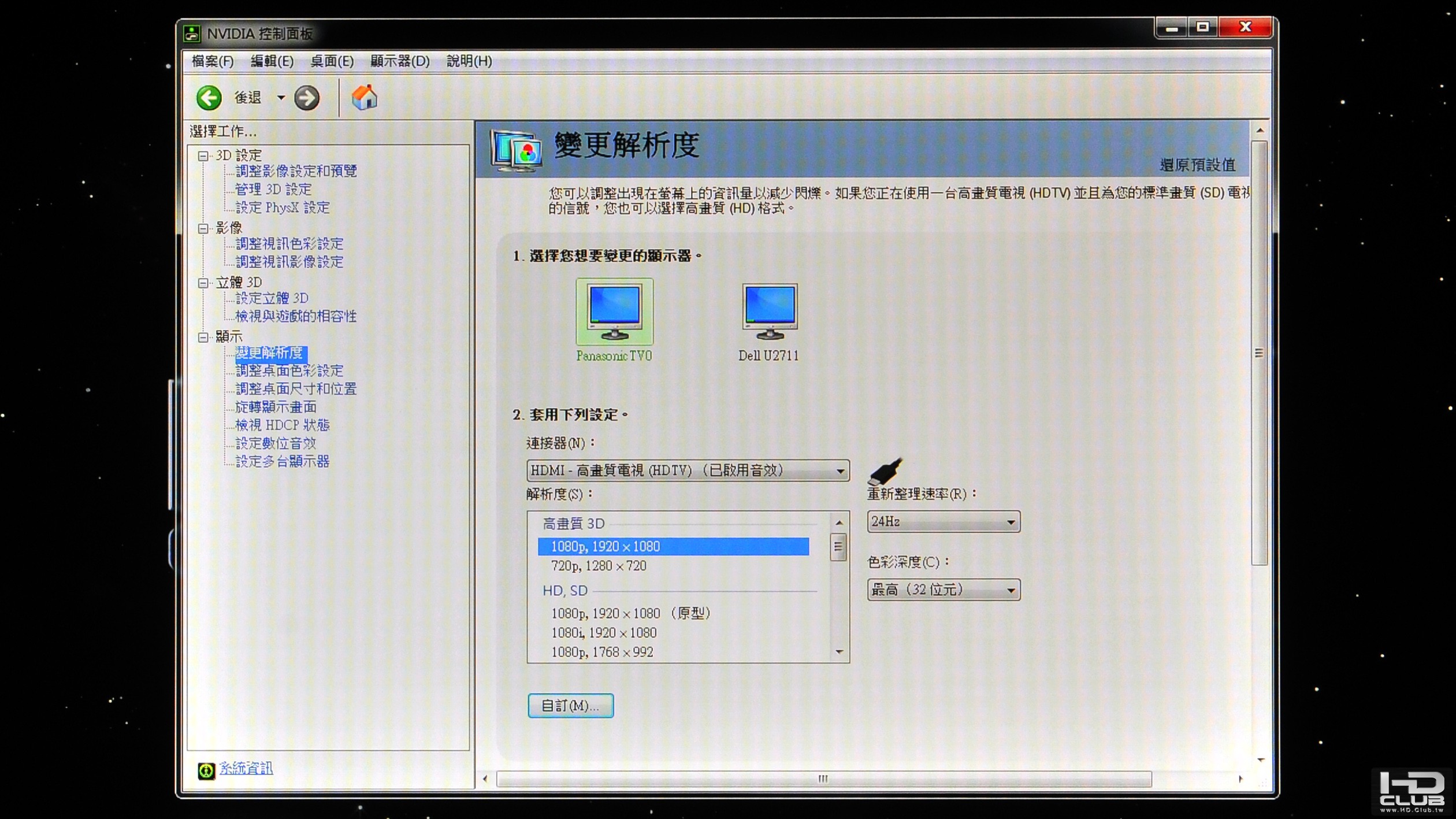Click the resolution list scrollbar thumb
Screen dimensions: 1456x819
tap(838, 547)
